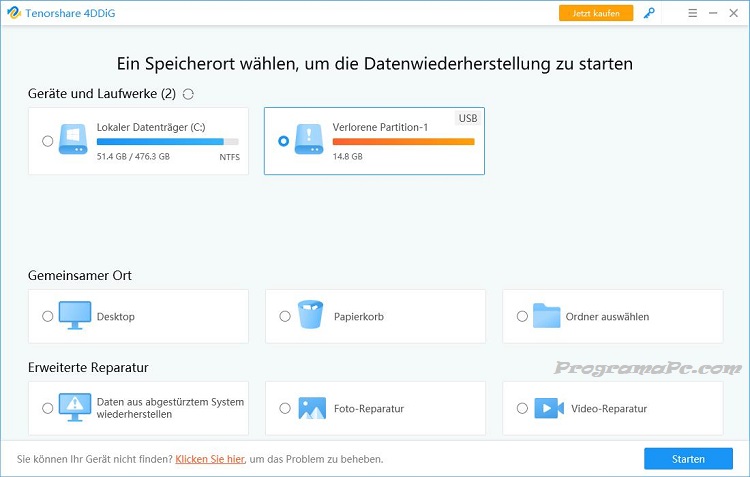Open the 'Klicken Sie hier' link

click(x=209, y=459)
